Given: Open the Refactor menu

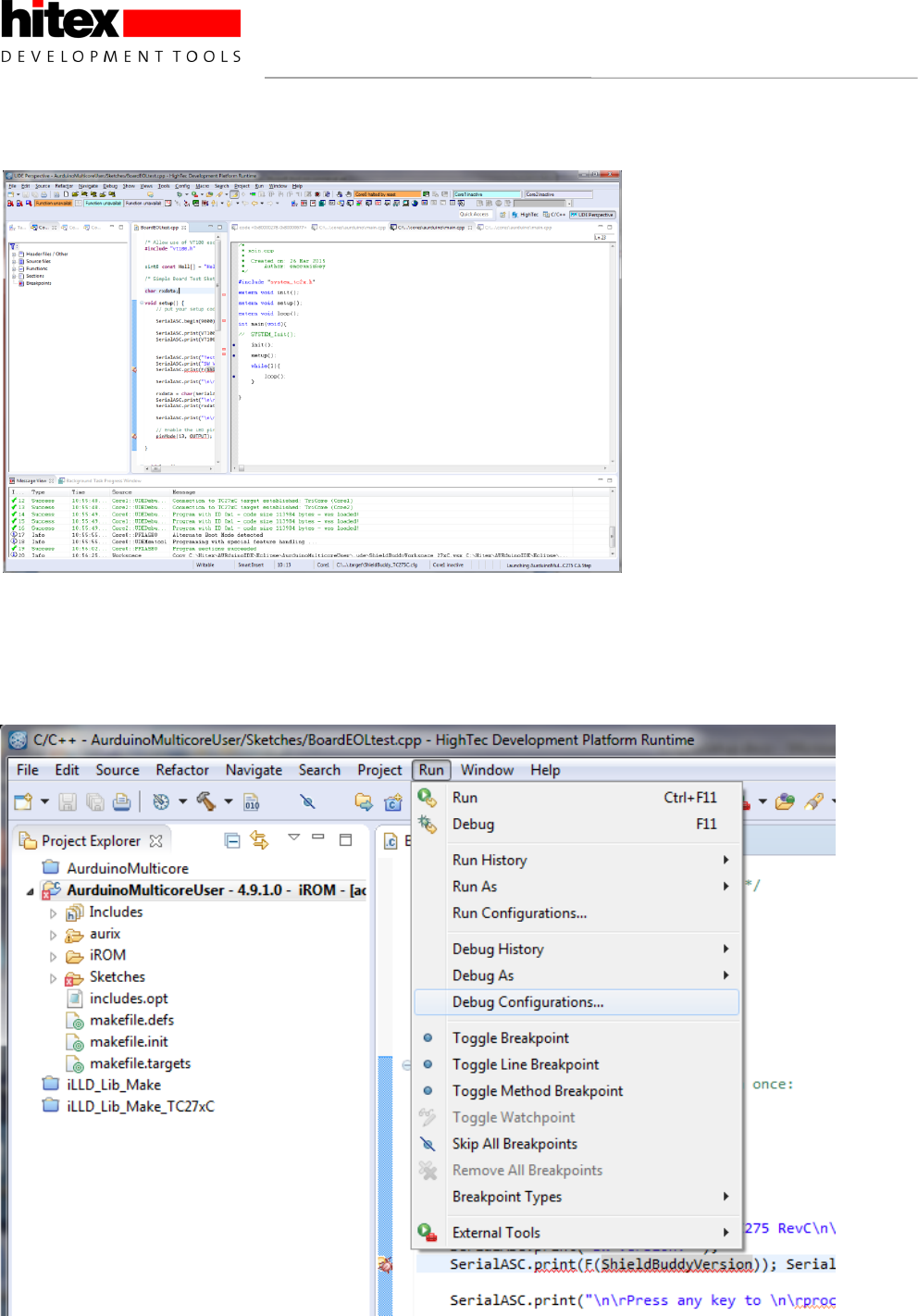Looking at the screenshot, I should 182,770.
